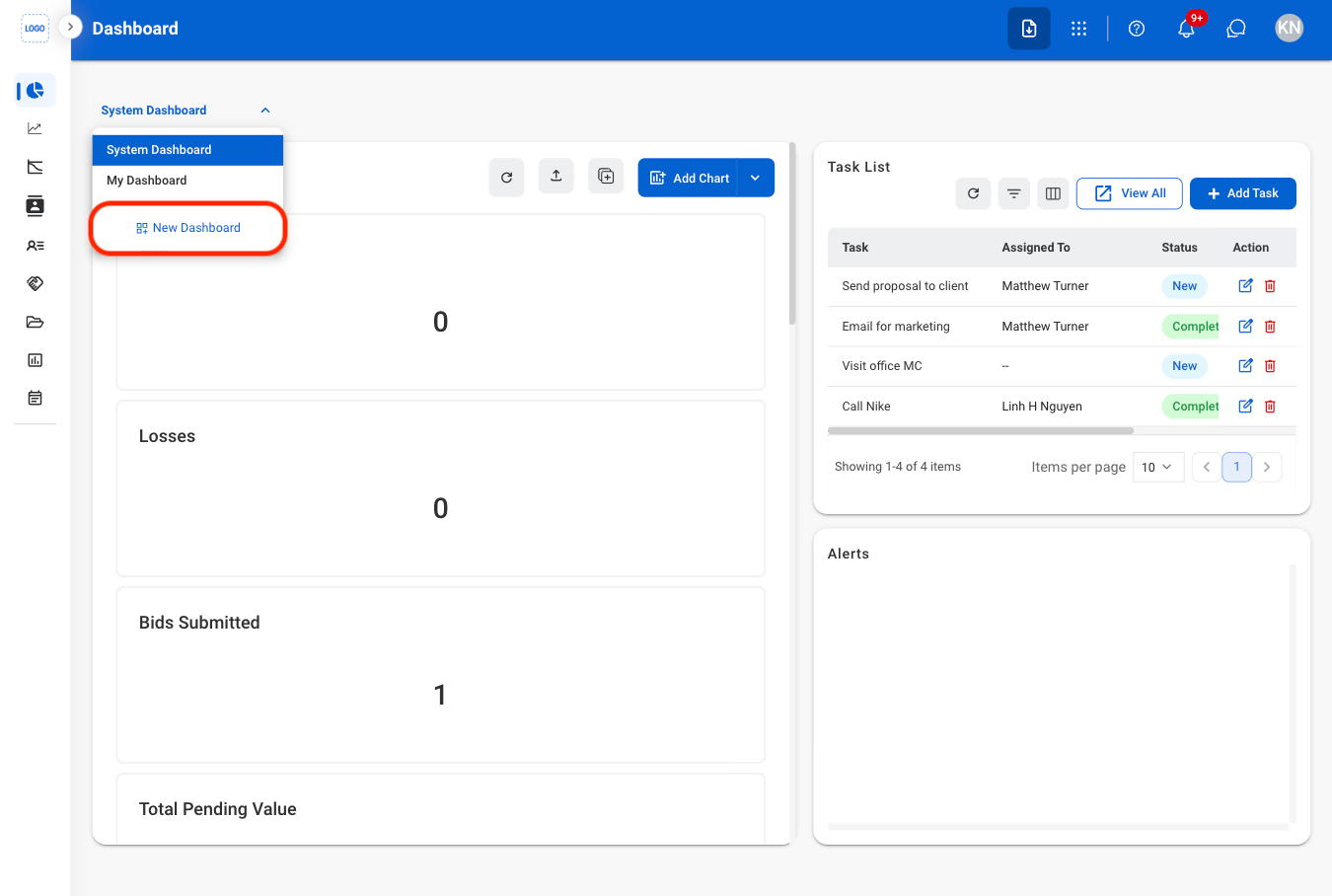This screenshot has height=896, width=1332.
Task: Delete the Call Nike task
Action: click(1270, 406)
